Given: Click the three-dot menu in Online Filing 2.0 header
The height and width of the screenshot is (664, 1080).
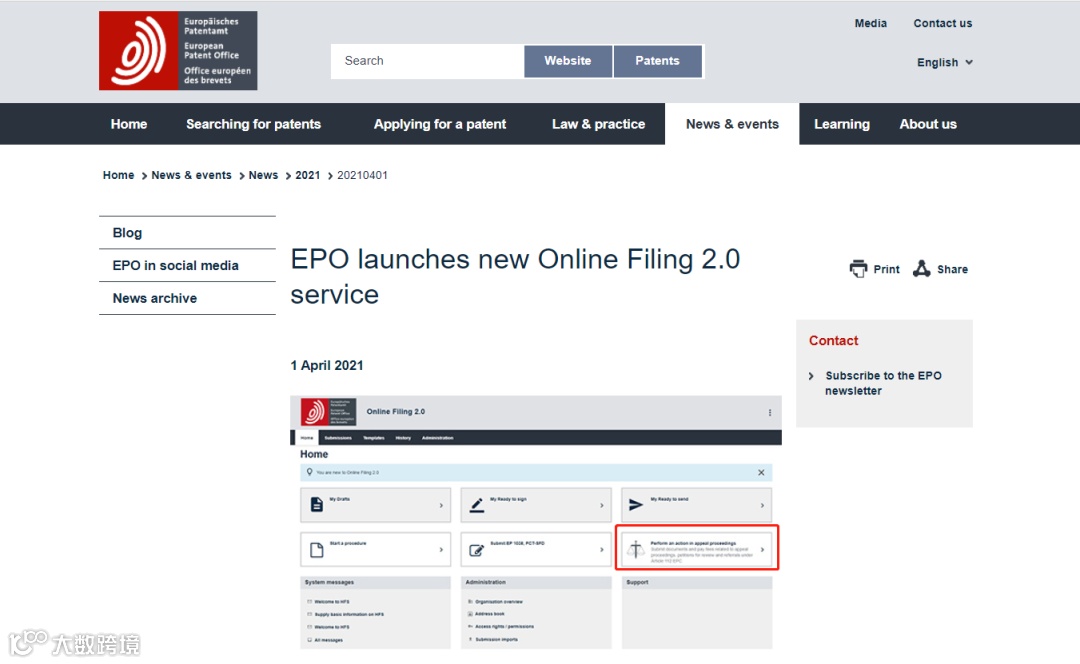Looking at the screenshot, I should (769, 413).
